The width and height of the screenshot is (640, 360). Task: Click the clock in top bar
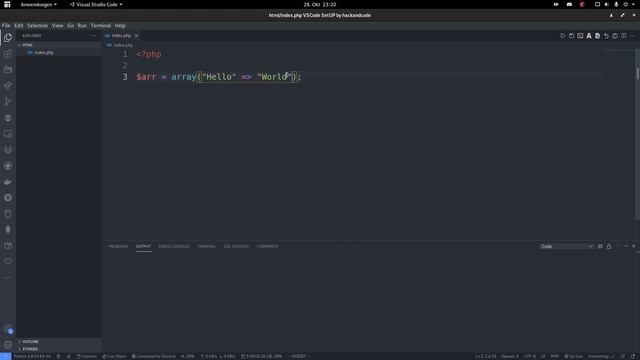pos(320,4)
